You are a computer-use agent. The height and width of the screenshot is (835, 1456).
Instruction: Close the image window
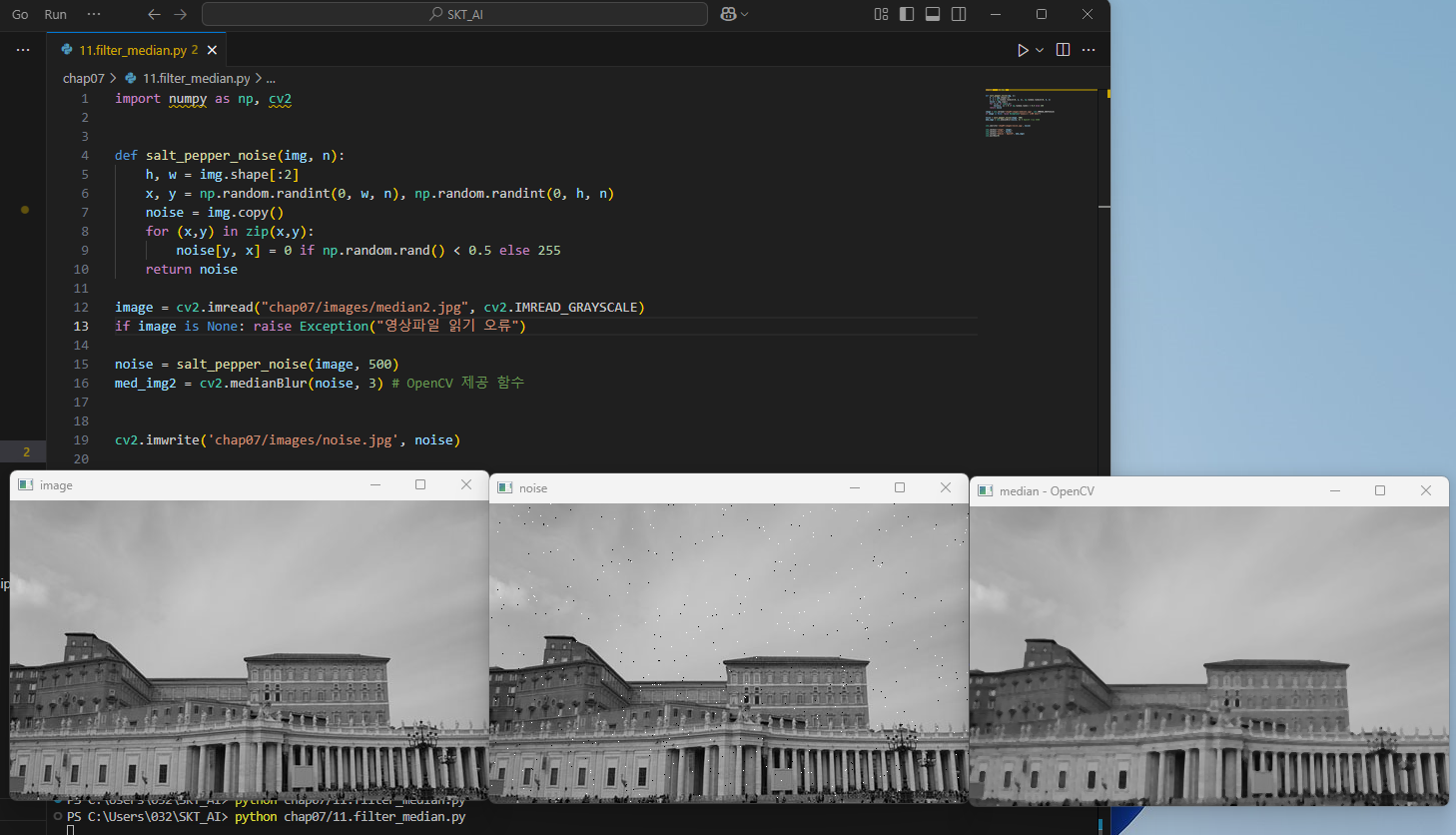pos(465,484)
